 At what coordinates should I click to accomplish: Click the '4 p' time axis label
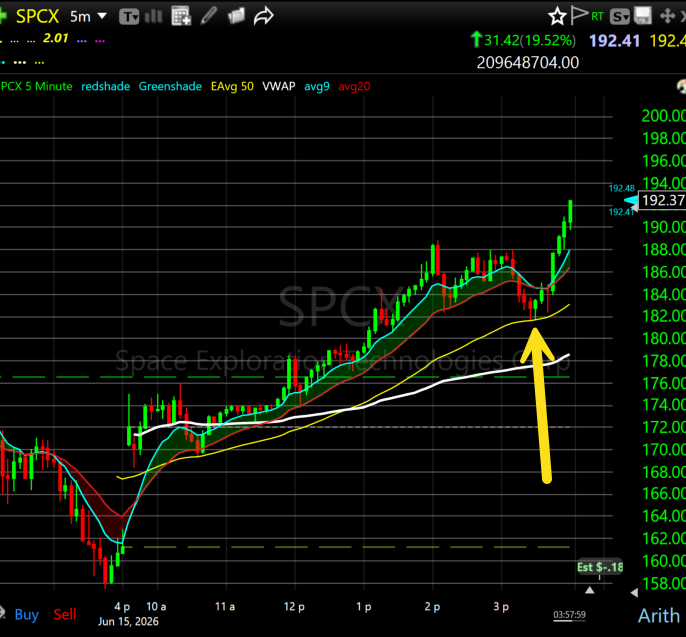[122, 606]
